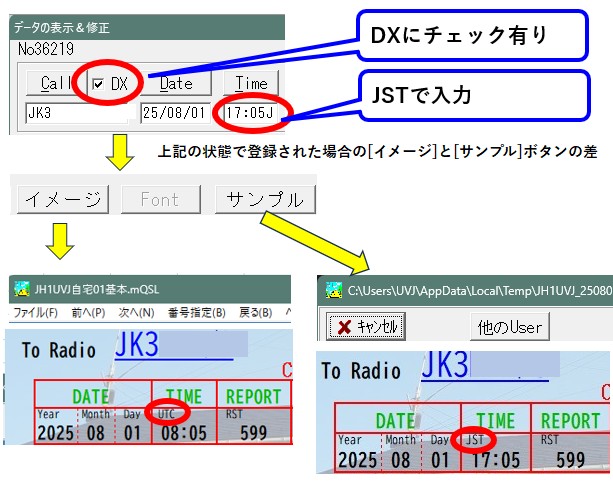Open the 番号指定(B) menu item
The width and height of the screenshot is (613, 481).
tap(198, 313)
